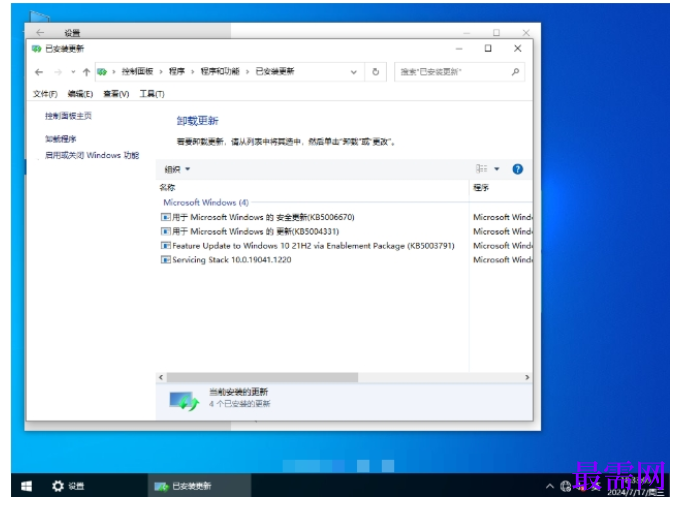
Task: Go back using the Explorer back arrow
Action: 39,72
